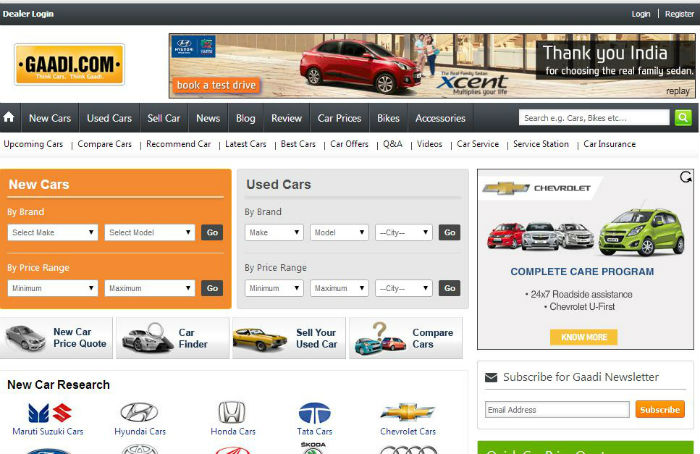Open the Used Cars menu item
Image resolution: width=700 pixels, height=454 pixels.
109,118
